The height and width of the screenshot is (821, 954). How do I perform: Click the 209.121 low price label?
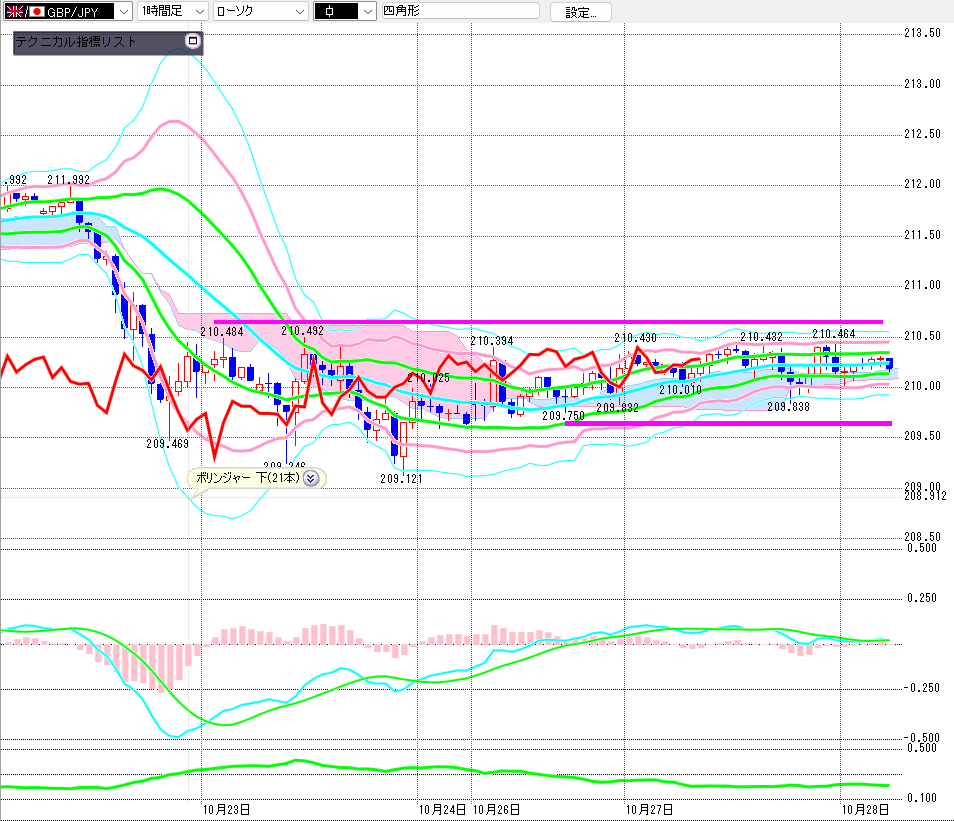[x=401, y=478]
